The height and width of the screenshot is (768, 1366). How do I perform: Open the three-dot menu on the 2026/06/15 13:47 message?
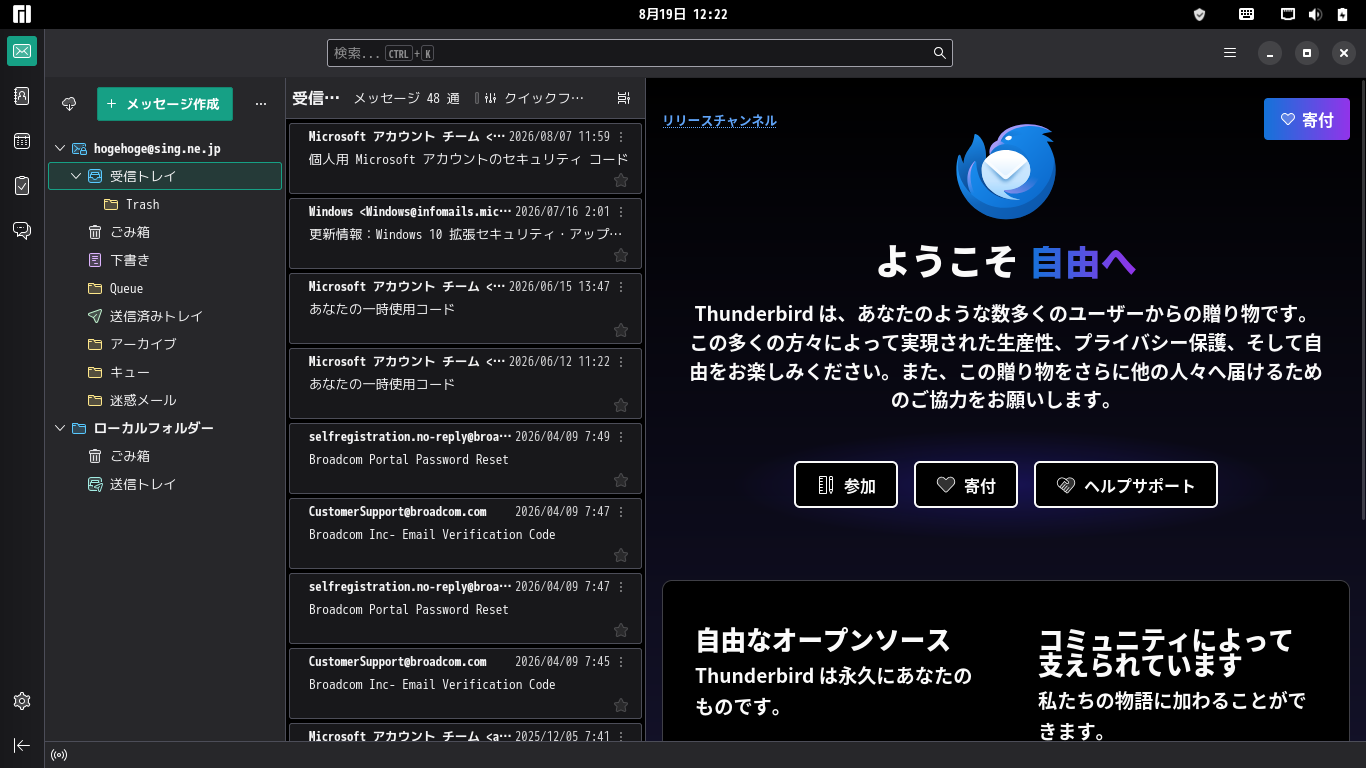tap(621, 286)
